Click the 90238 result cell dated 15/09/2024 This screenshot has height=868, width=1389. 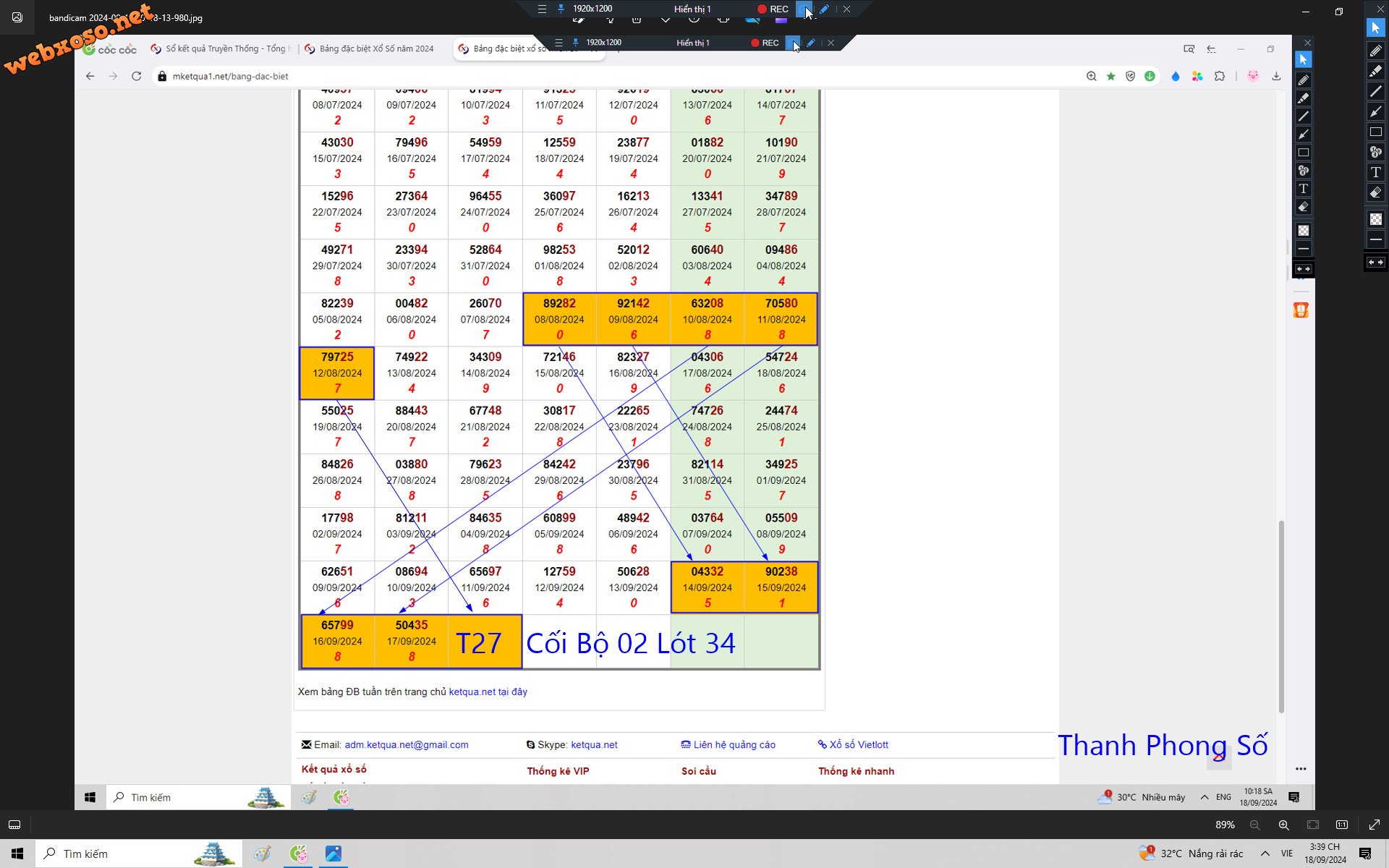[x=781, y=587]
